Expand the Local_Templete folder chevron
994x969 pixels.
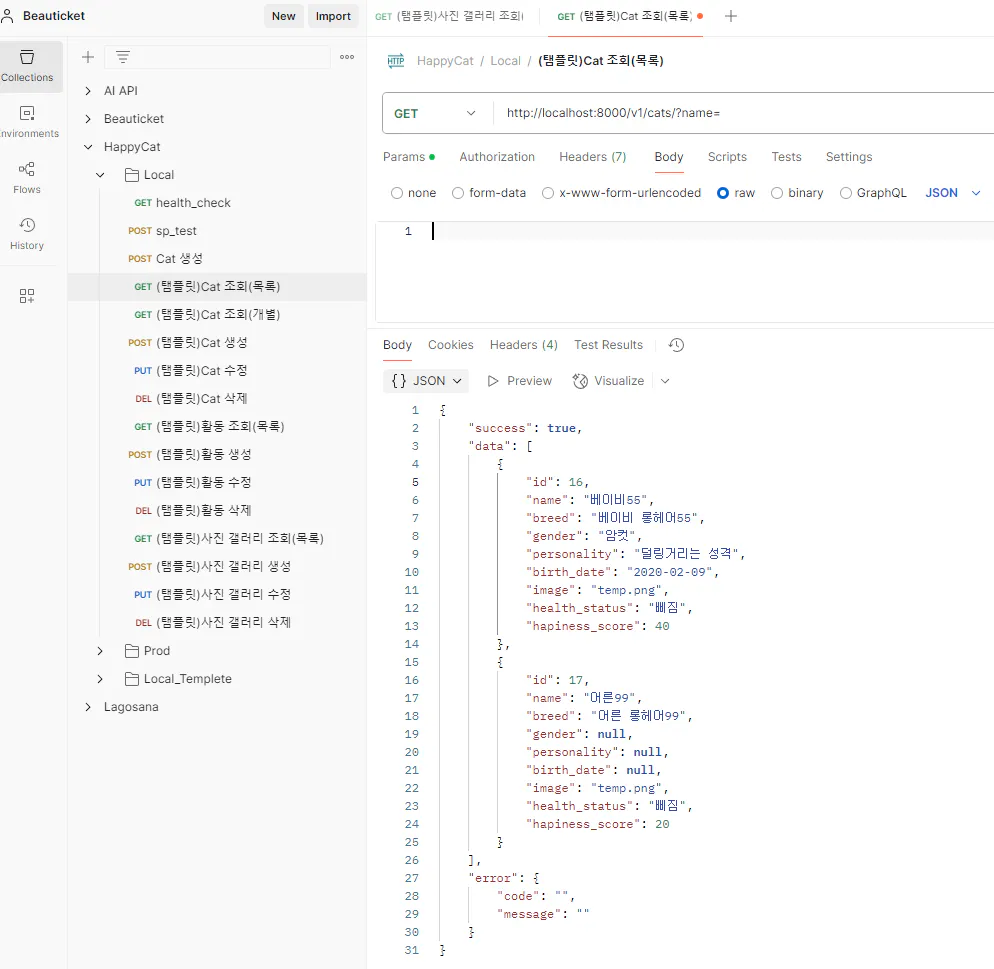(100, 679)
